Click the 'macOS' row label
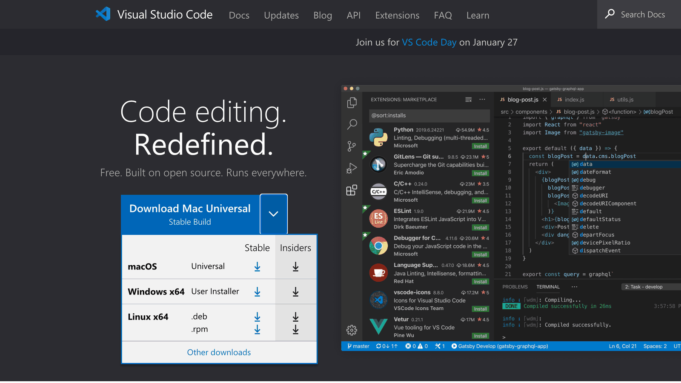Viewport: 681px width, 383px height. [142, 267]
